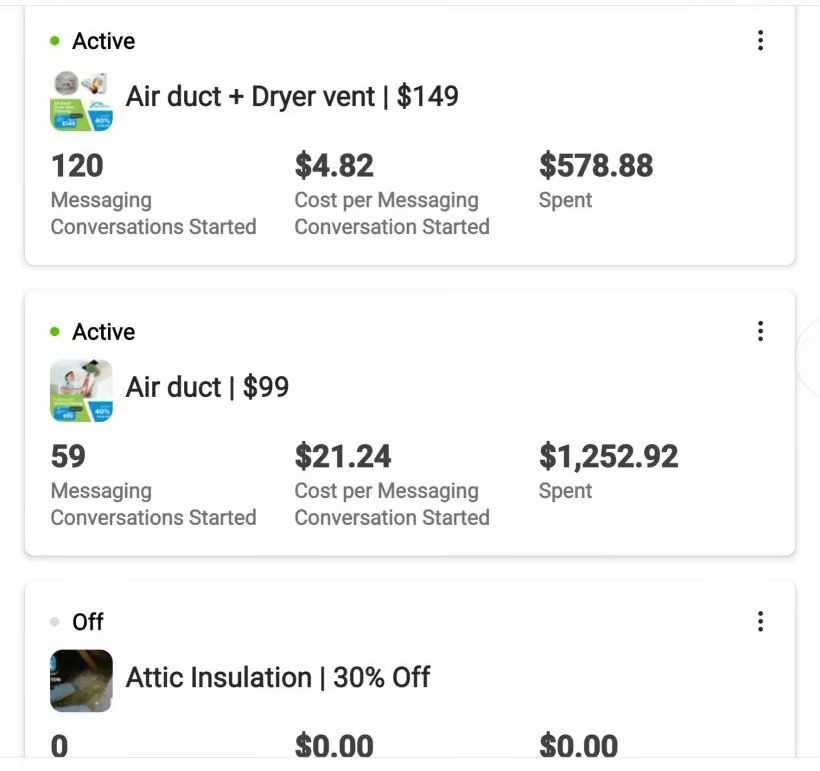Viewport: 820px width, 771px height.
Task: Open options menu for Air duct + Dryer vent
Action: coord(760,41)
